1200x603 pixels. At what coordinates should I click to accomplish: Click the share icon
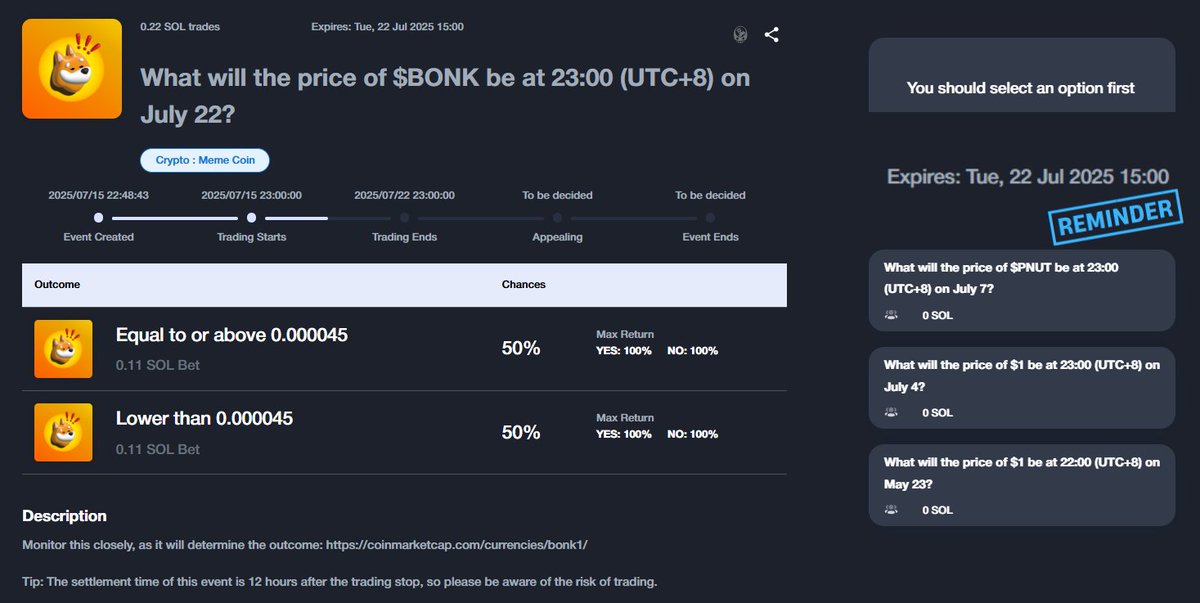[x=771, y=35]
